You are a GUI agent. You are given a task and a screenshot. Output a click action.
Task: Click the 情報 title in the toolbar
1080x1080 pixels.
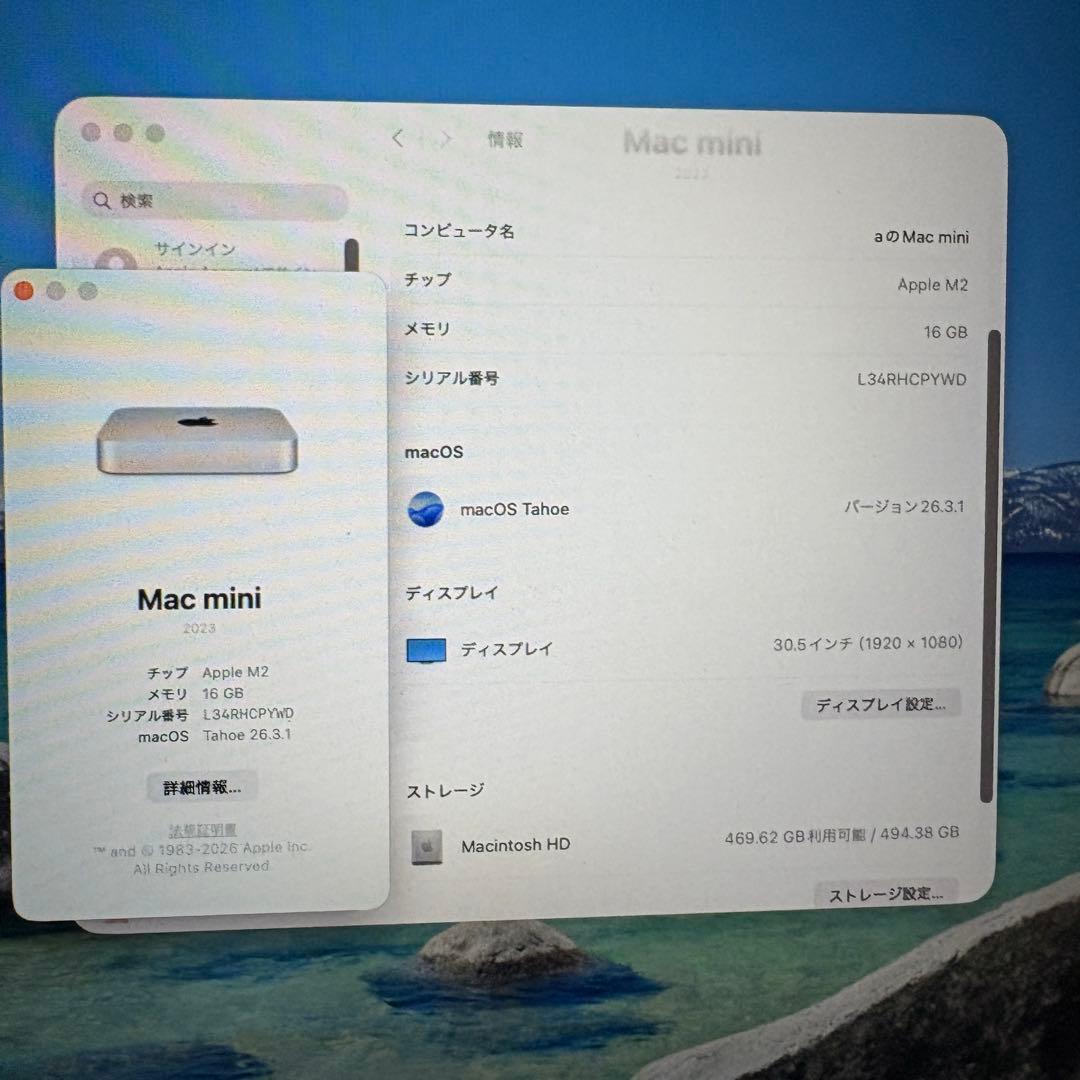tap(506, 140)
